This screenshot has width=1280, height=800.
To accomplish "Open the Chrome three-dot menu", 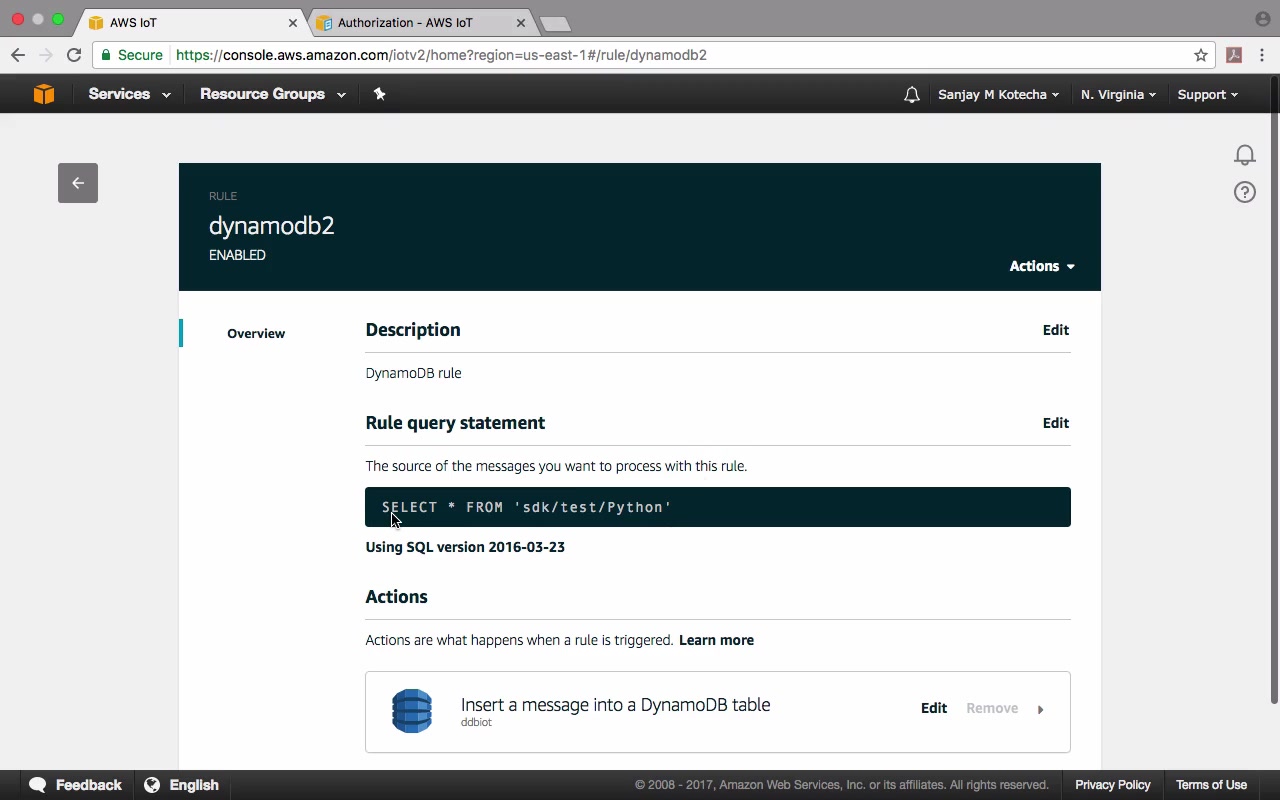I will click(x=1262, y=55).
